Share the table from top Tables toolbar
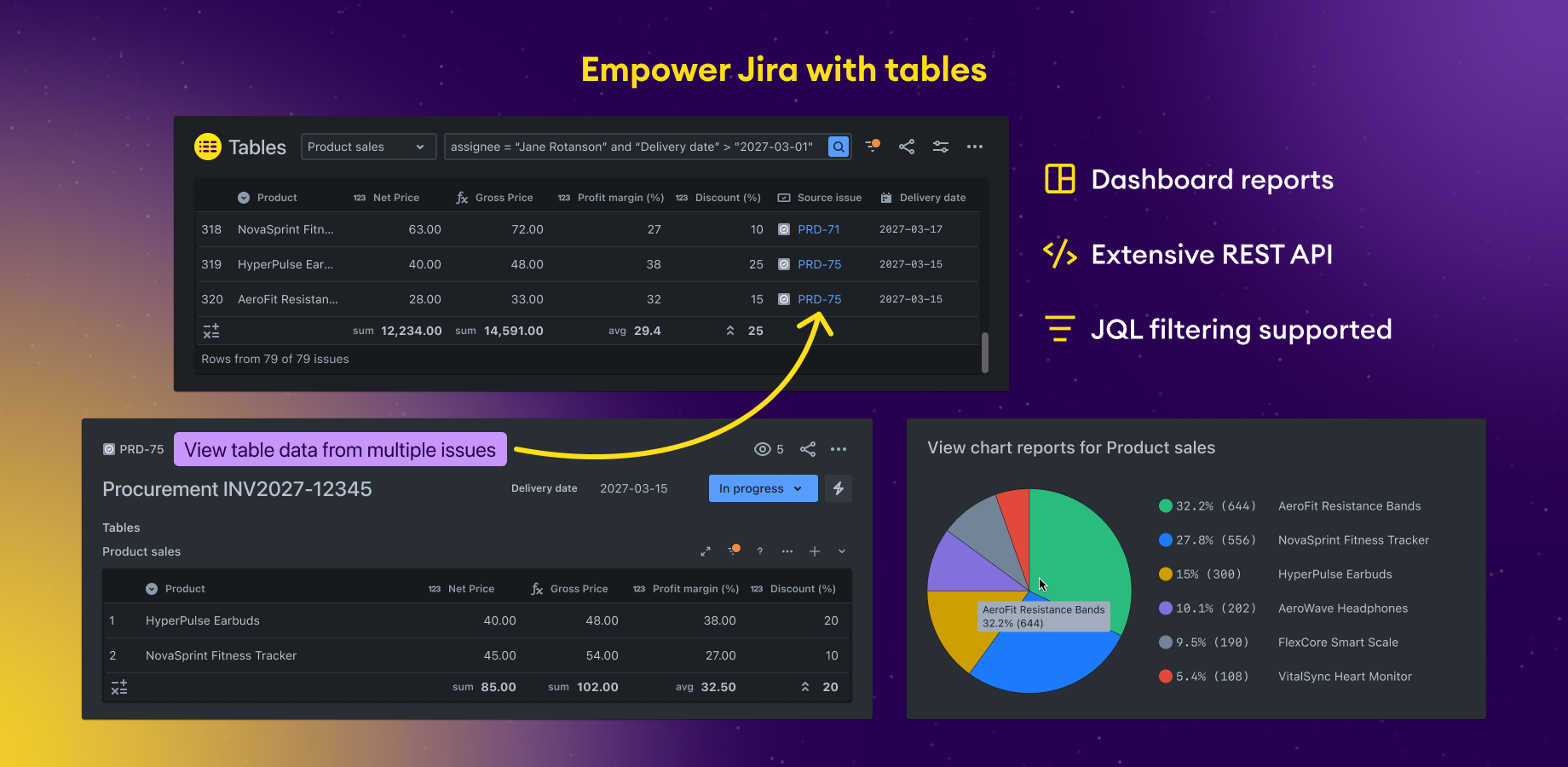This screenshot has height=767, width=1568. pos(907,147)
